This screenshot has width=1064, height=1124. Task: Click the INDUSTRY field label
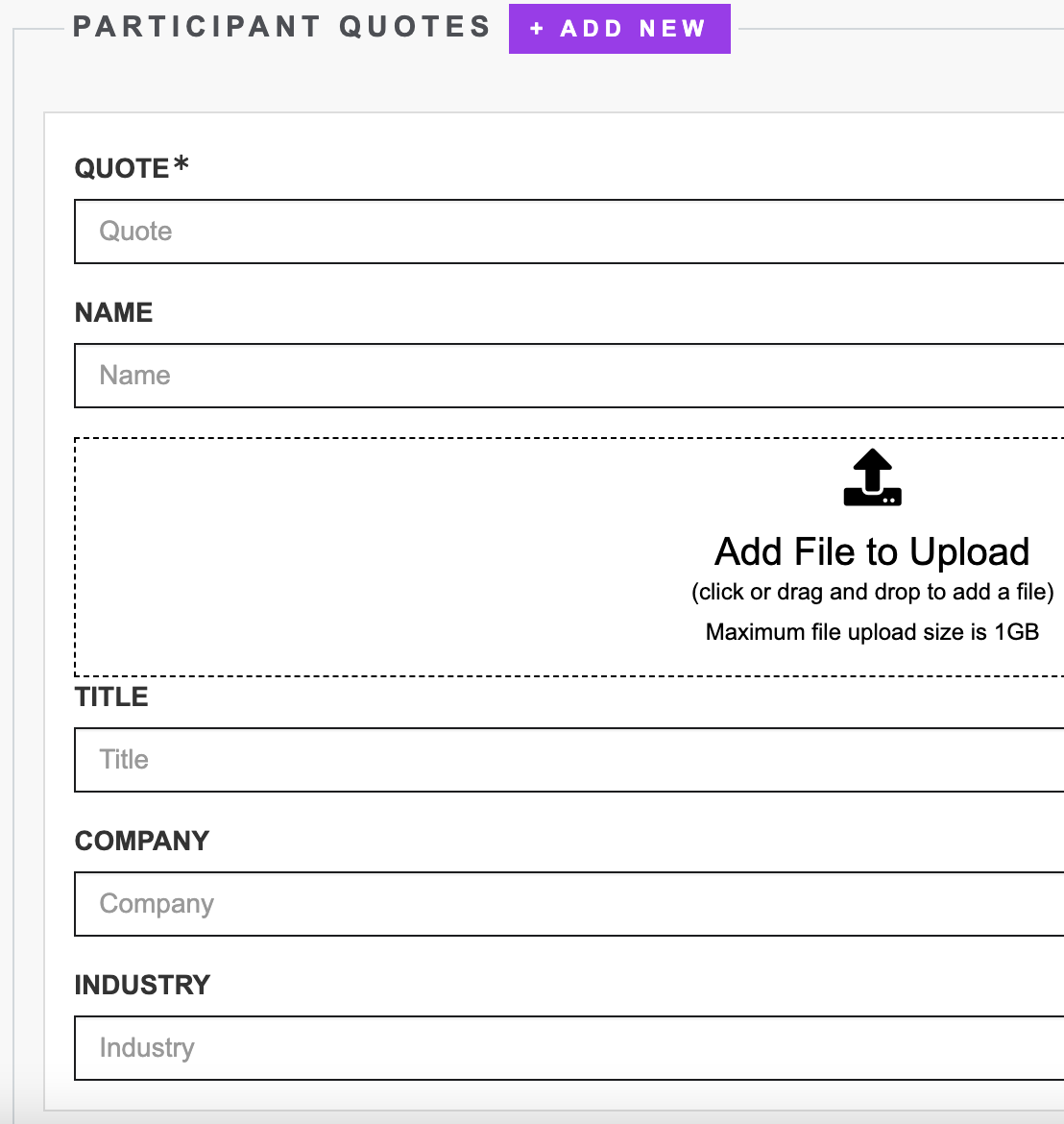point(142,986)
